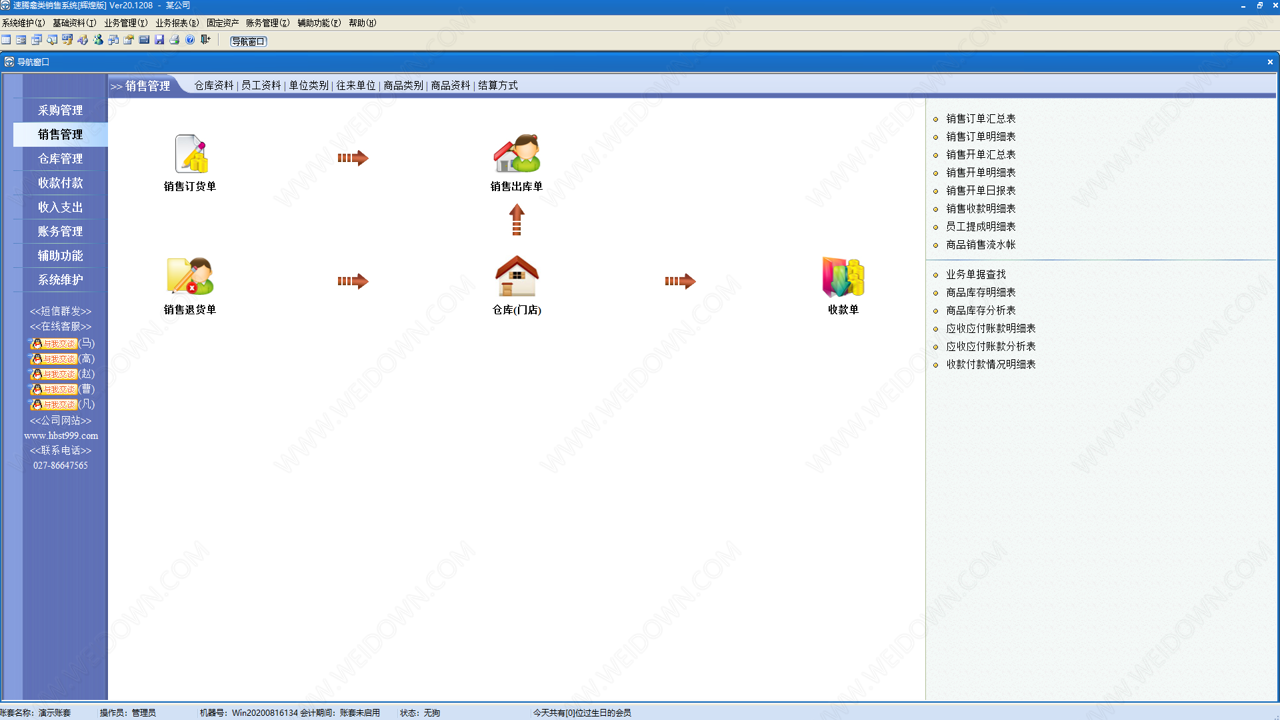Image resolution: width=1280 pixels, height=720 pixels.
Task: Select 收款付款 in the sidebar
Action: pos(60,183)
